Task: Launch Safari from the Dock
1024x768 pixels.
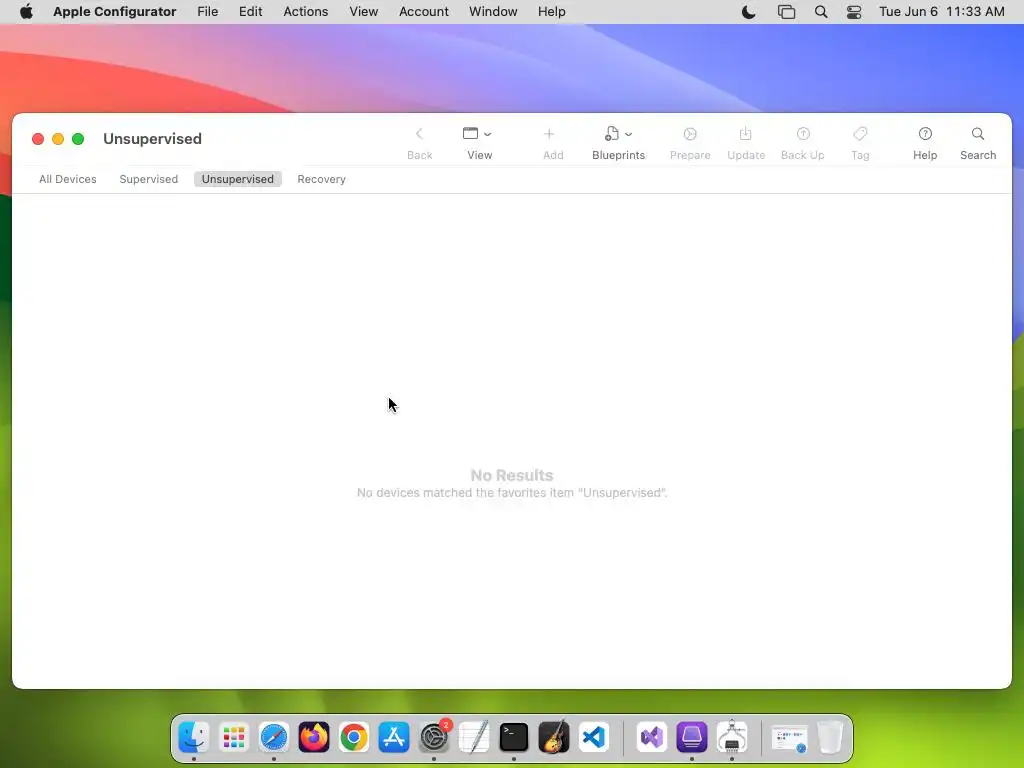Action: click(x=274, y=737)
